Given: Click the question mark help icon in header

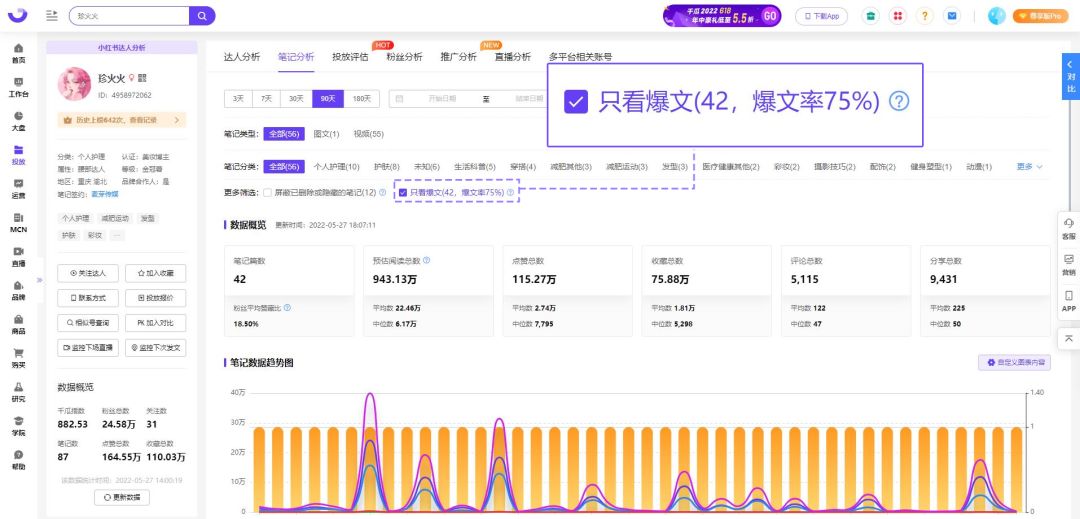Looking at the screenshot, I should [925, 16].
